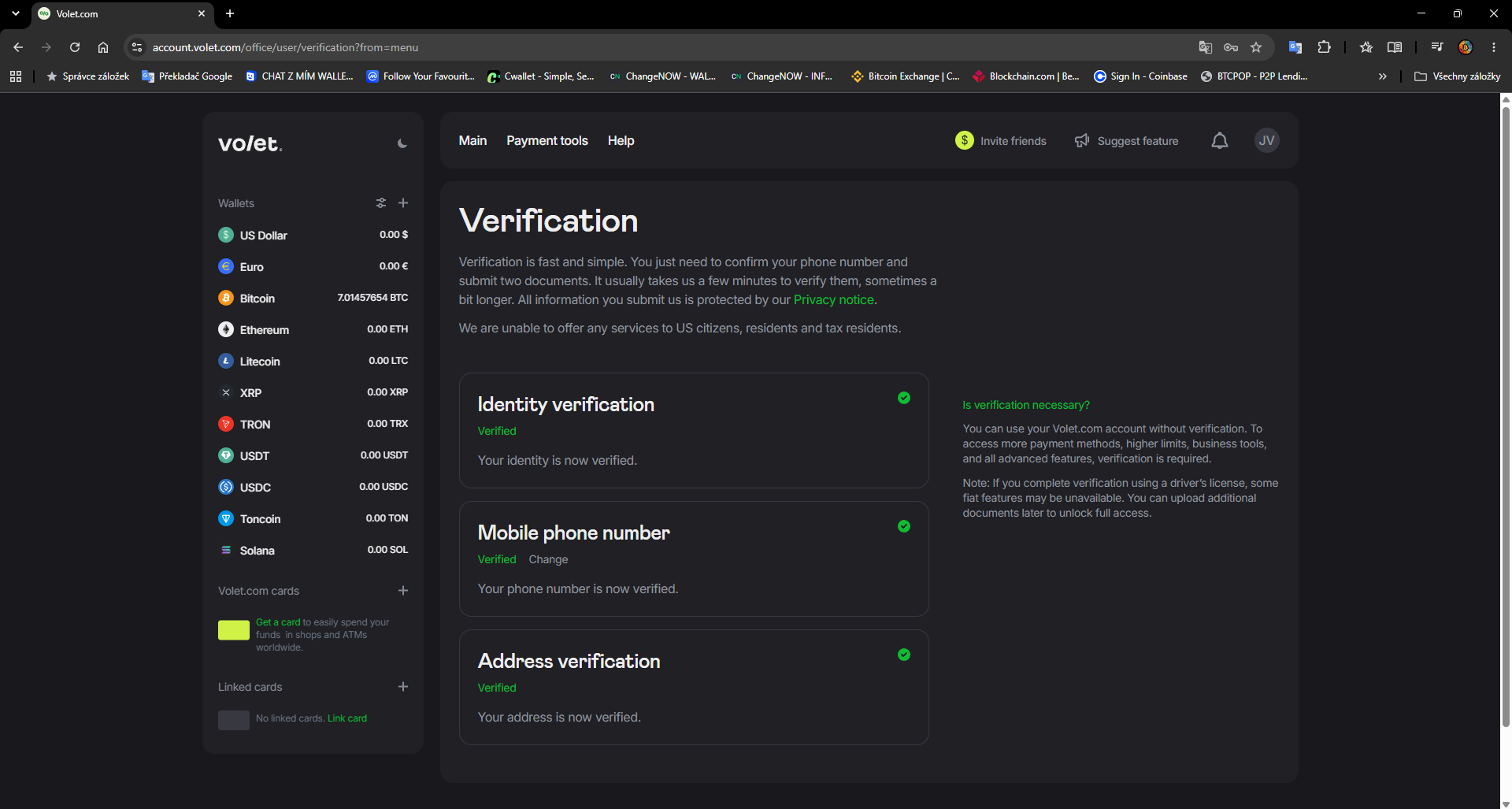Bookmark this page with star icon
Image resolution: width=1512 pixels, height=809 pixels.
click(1256, 47)
